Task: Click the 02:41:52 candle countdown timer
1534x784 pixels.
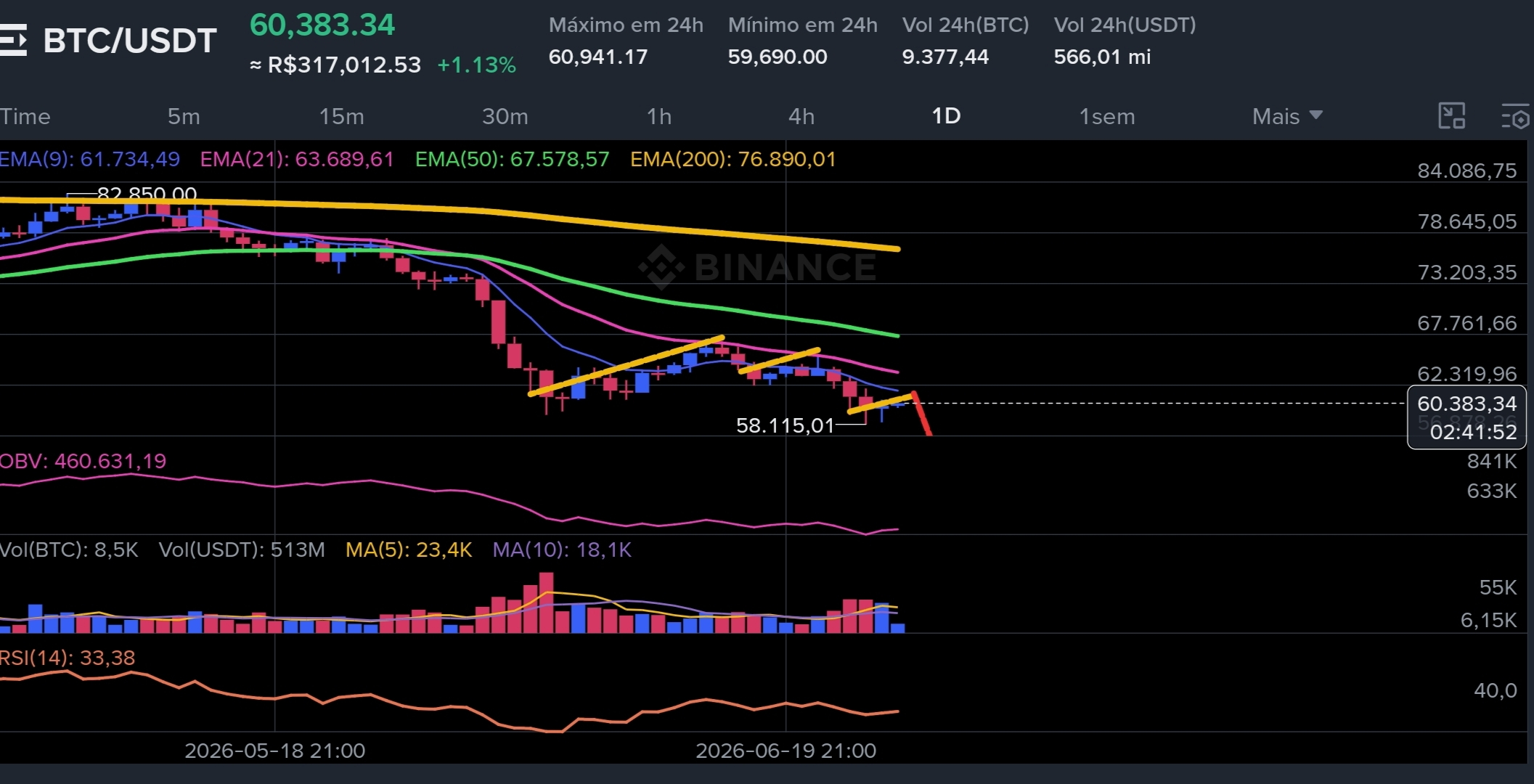Action: 1473,432
